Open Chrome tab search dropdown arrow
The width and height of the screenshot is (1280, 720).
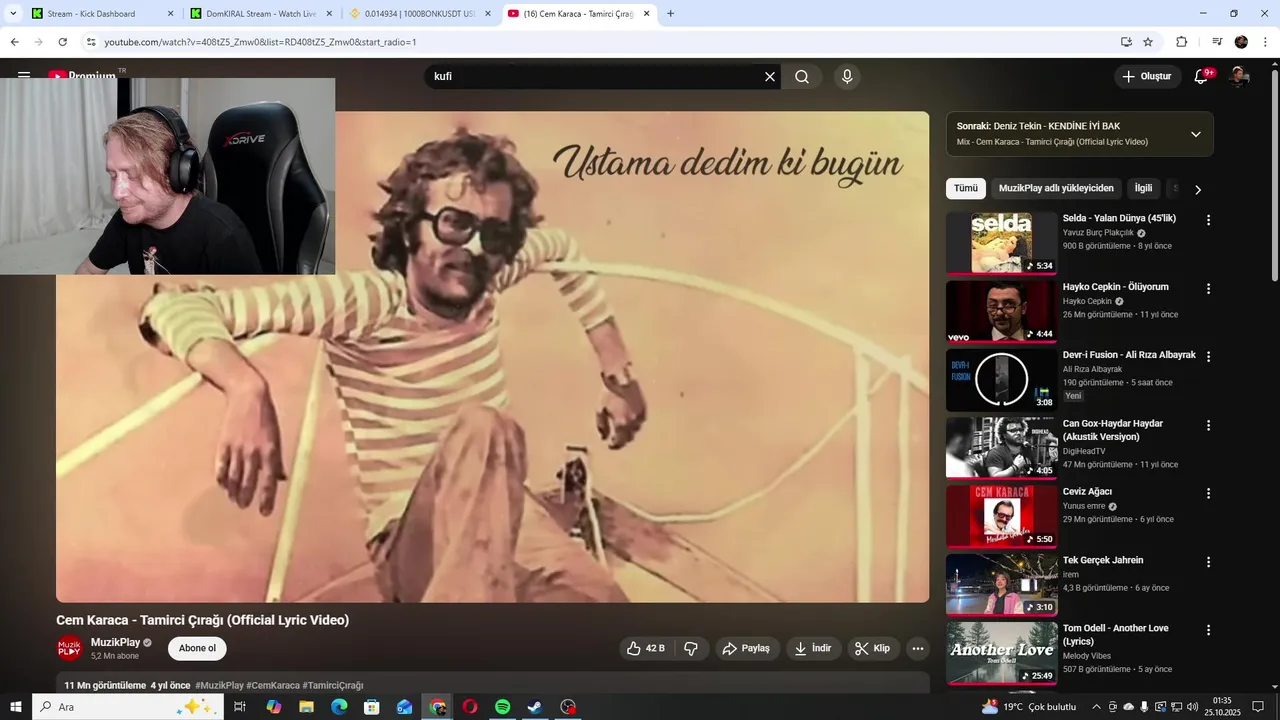[x=13, y=14]
